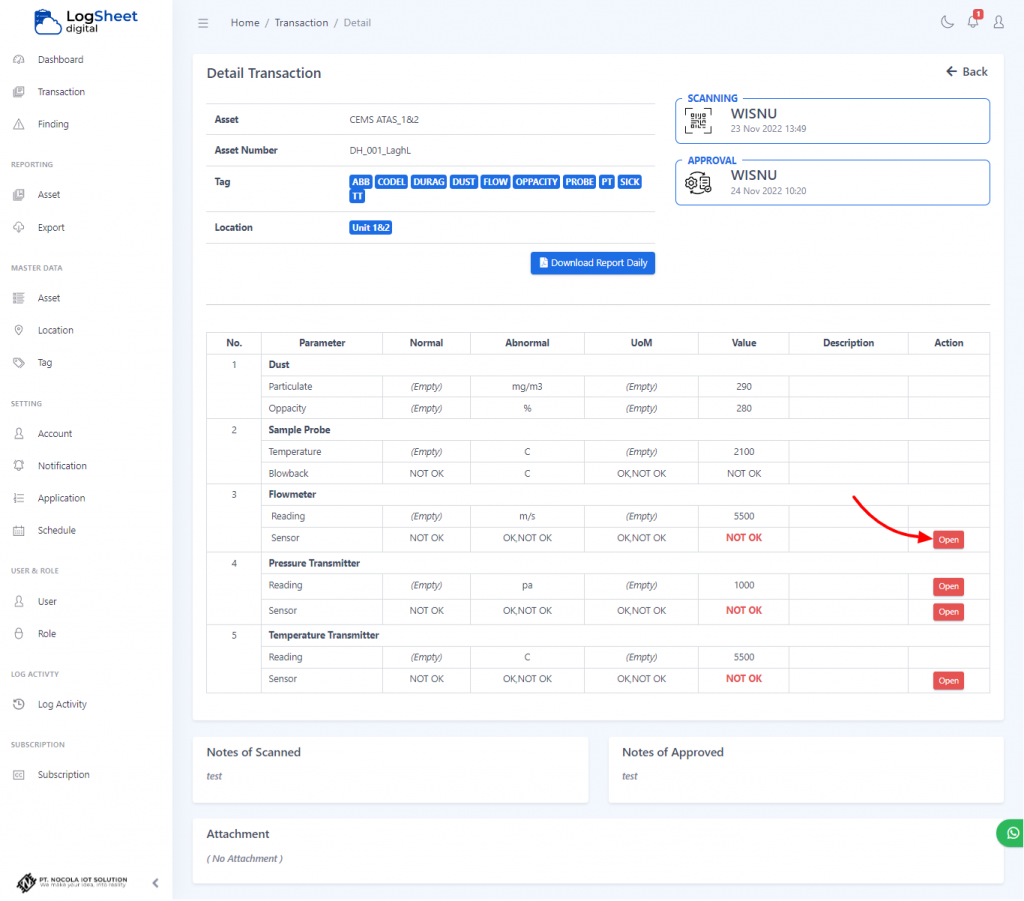This screenshot has height=901, width=1024.
Task: Click the Schedule calendar icon
Action: [x=19, y=530]
